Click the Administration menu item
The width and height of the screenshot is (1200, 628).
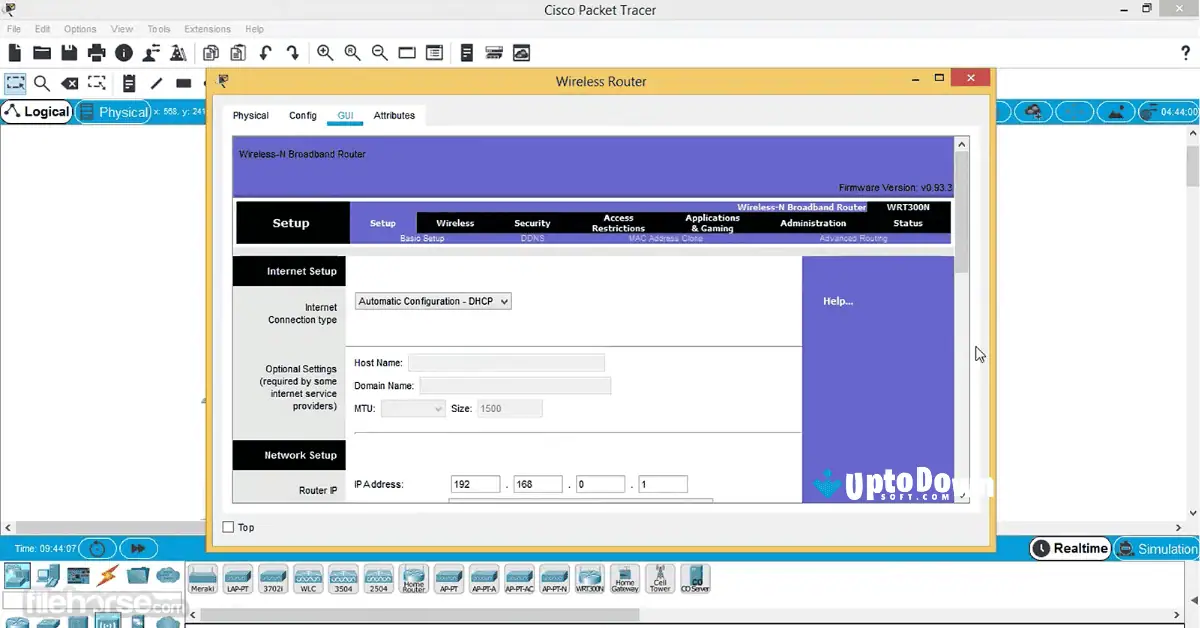click(x=812, y=223)
